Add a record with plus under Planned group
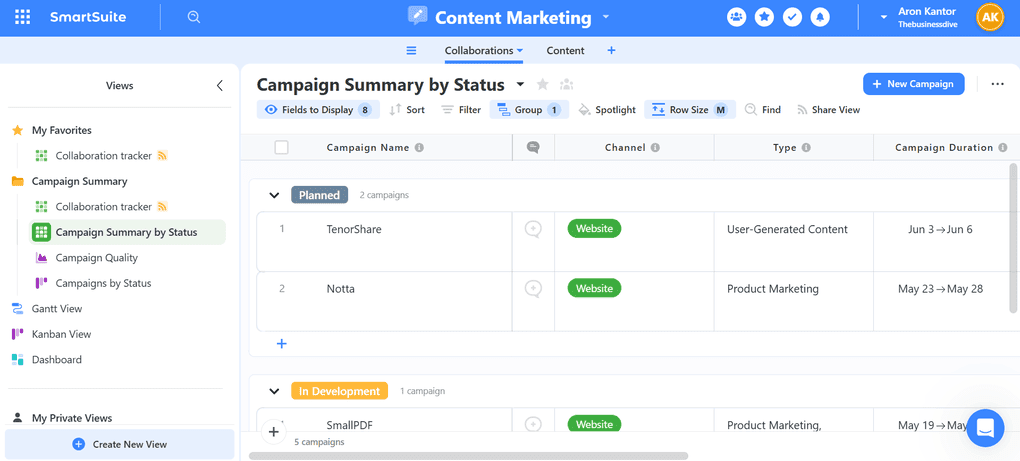The height and width of the screenshot is (461, 1020). pos(282,343)
